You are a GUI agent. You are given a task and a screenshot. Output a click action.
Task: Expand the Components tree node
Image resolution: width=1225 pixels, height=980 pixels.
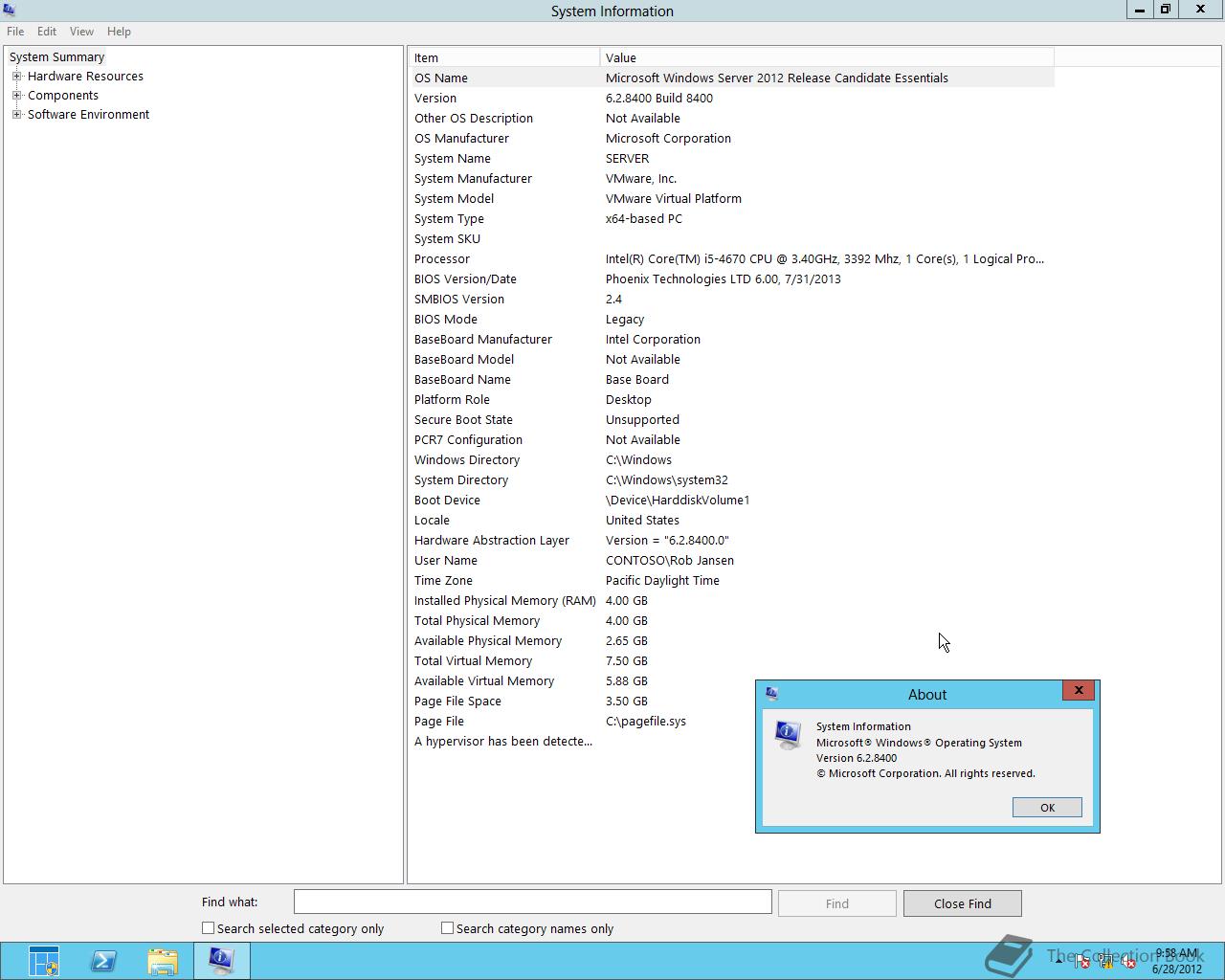pos(16,95)
